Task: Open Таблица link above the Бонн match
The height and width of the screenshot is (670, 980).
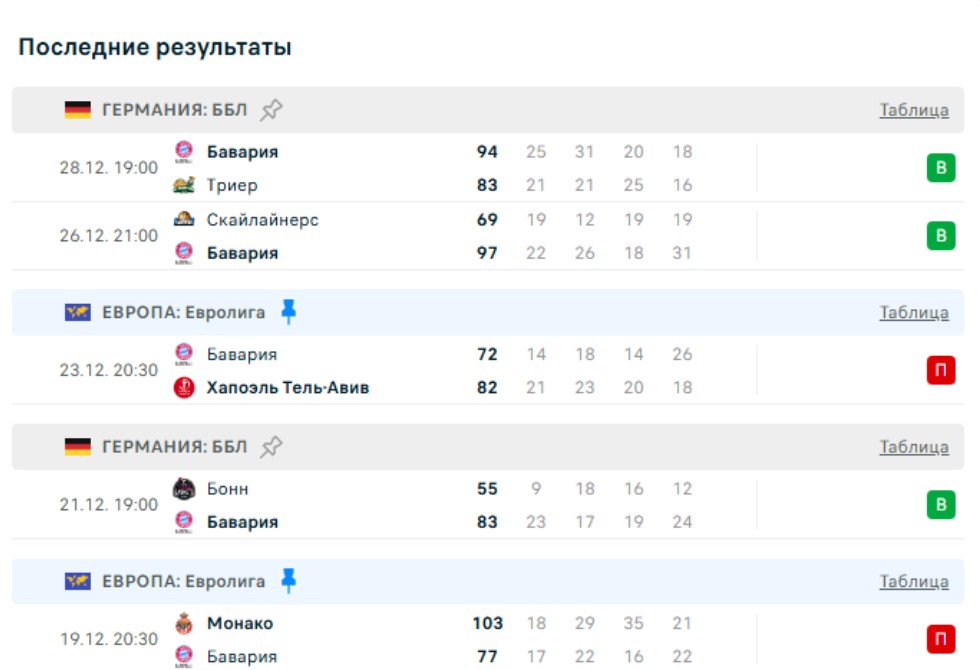Action: pyautogui.click(x=914, y=447)
